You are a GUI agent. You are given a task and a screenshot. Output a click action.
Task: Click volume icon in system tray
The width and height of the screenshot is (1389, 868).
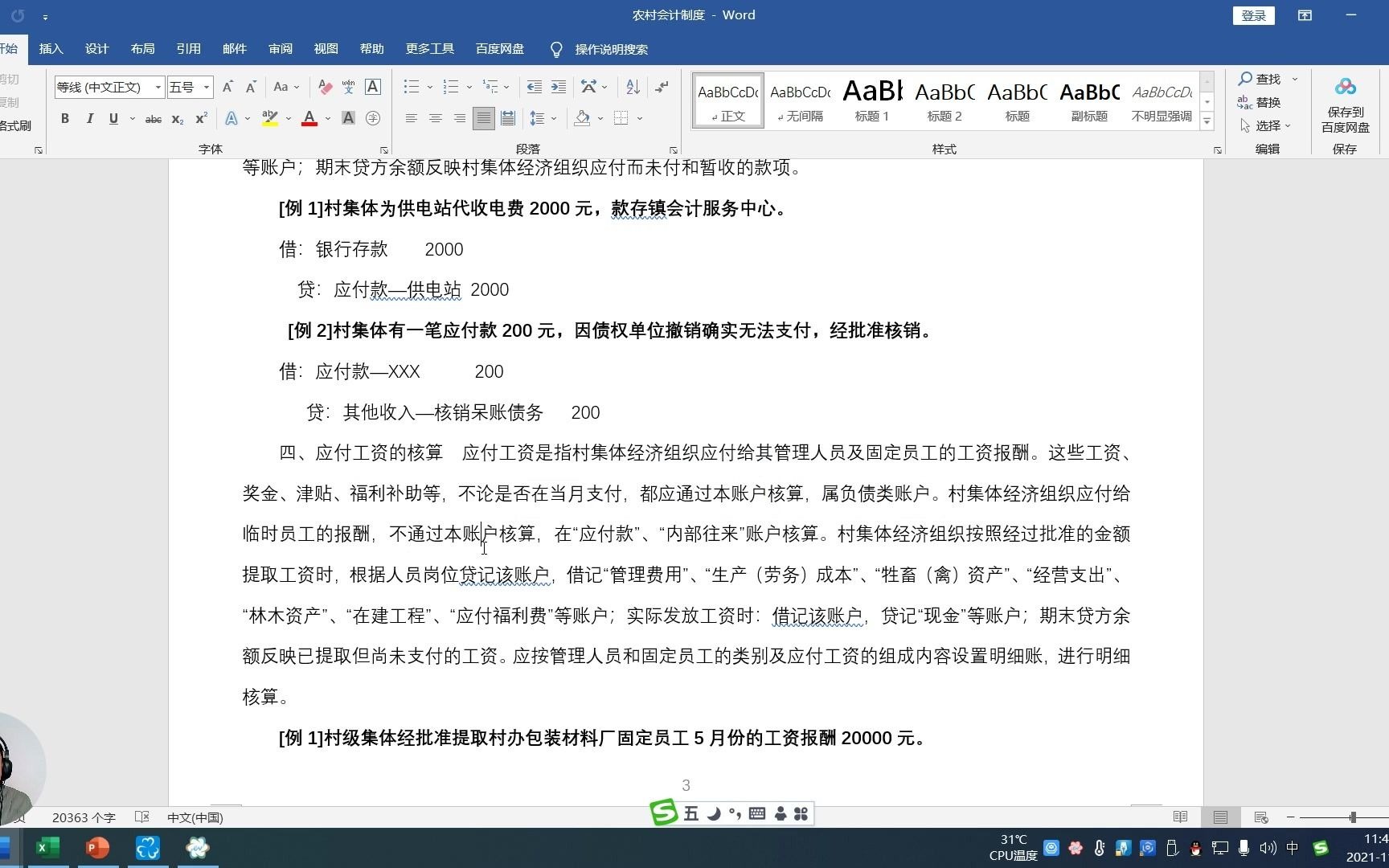1268,848
